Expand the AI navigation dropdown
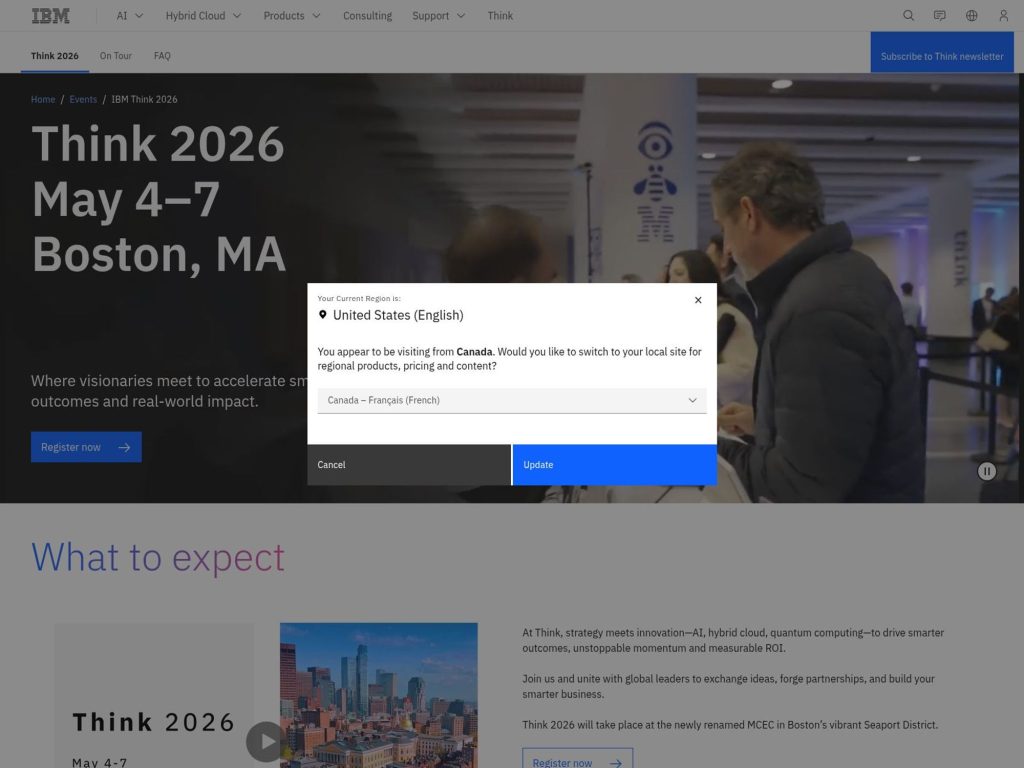The width and height of the screenshot is (1024, 768). [126, 16]
